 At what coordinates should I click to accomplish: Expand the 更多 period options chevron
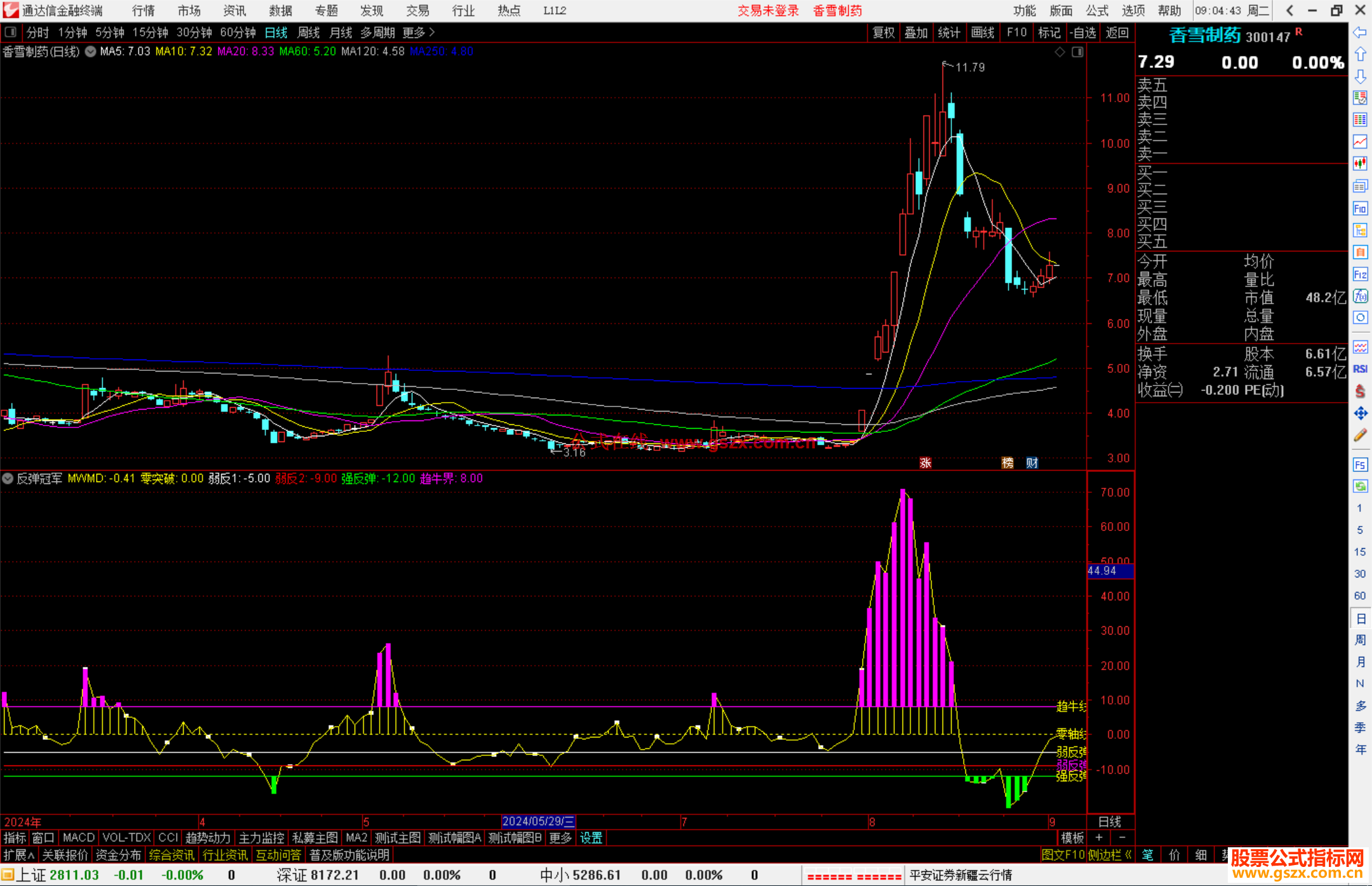433,32
